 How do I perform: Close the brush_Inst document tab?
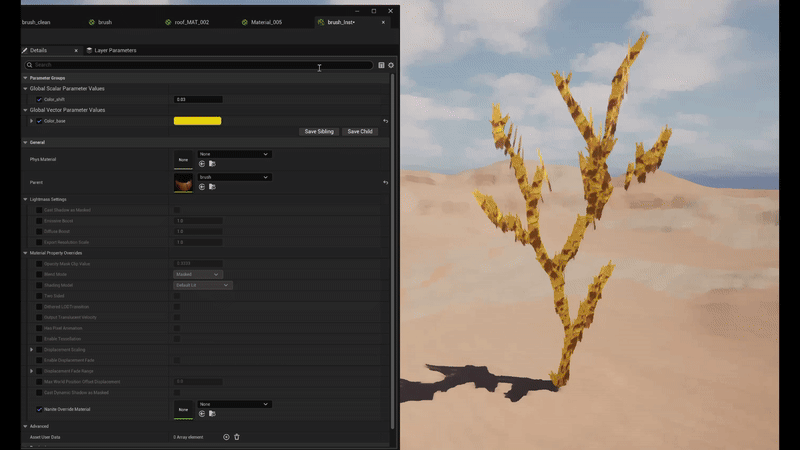pyautogui.click(x=383, y=22)
